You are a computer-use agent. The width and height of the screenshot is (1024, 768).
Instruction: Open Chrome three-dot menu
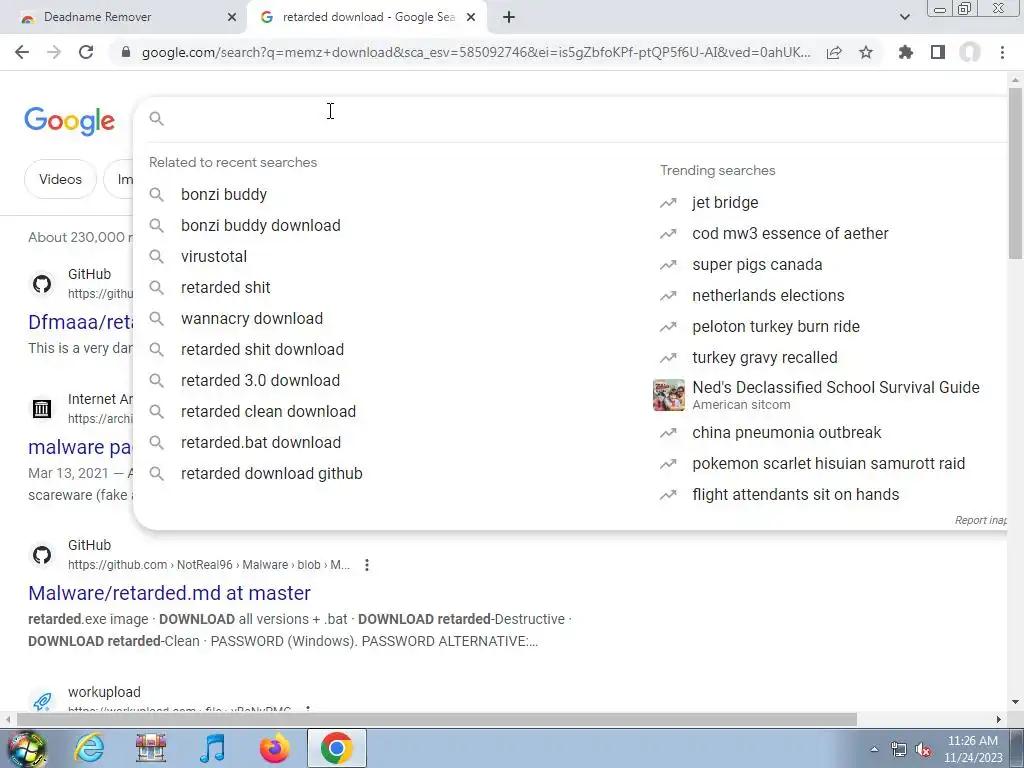click(1002, 52)
